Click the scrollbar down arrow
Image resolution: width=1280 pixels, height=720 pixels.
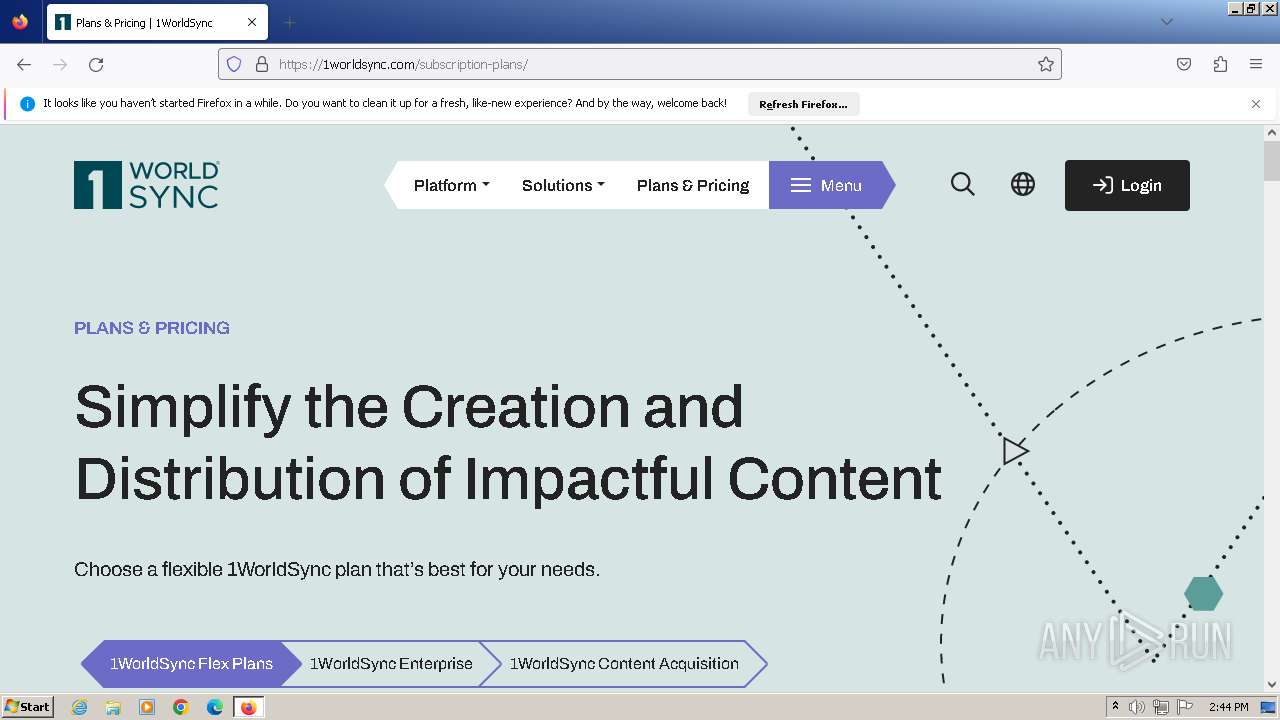coord(1272,685)
